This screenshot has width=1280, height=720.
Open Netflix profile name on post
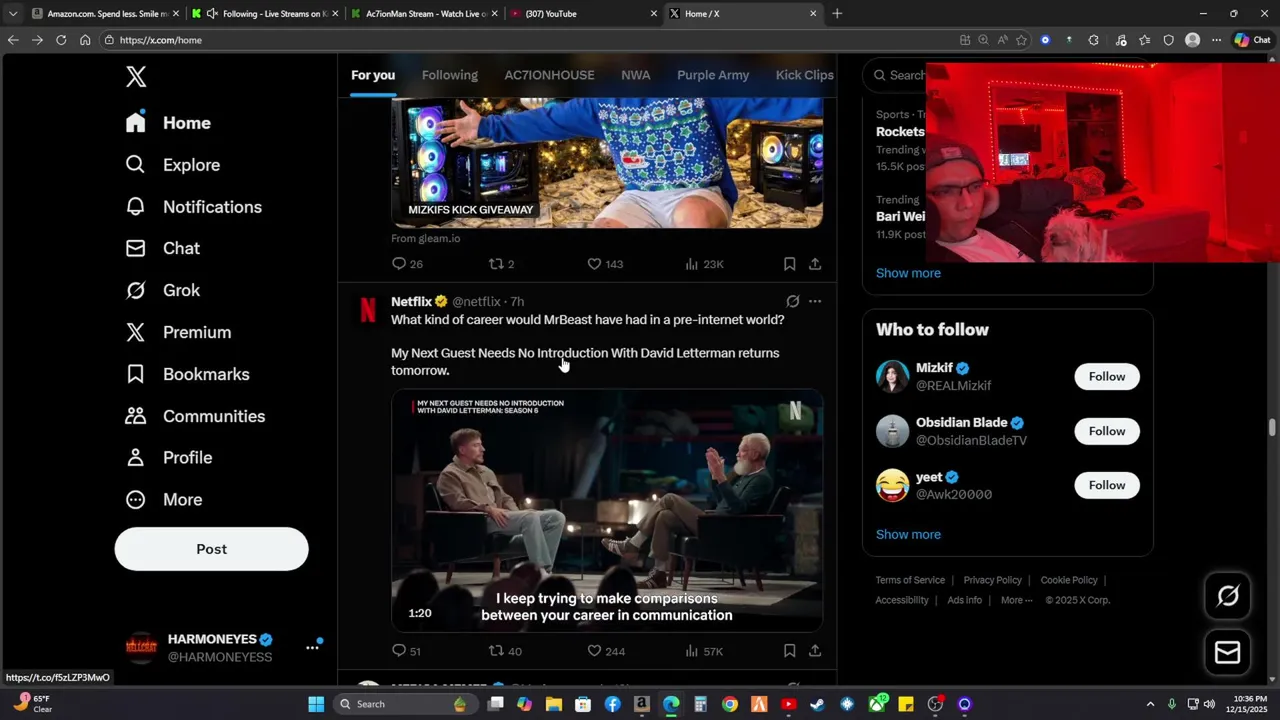[x=411, y=301]
